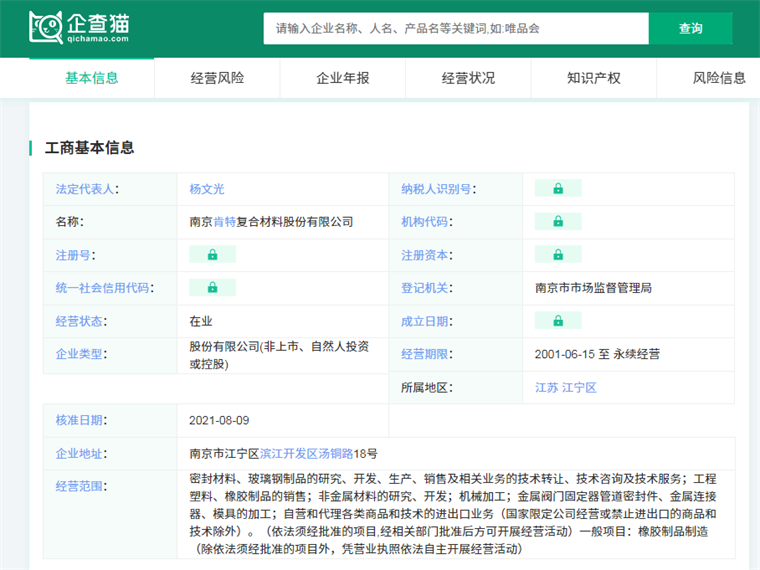Switch to the 基本信息 tab
This screenshot has height=570, width=760.
coord(92,78)
